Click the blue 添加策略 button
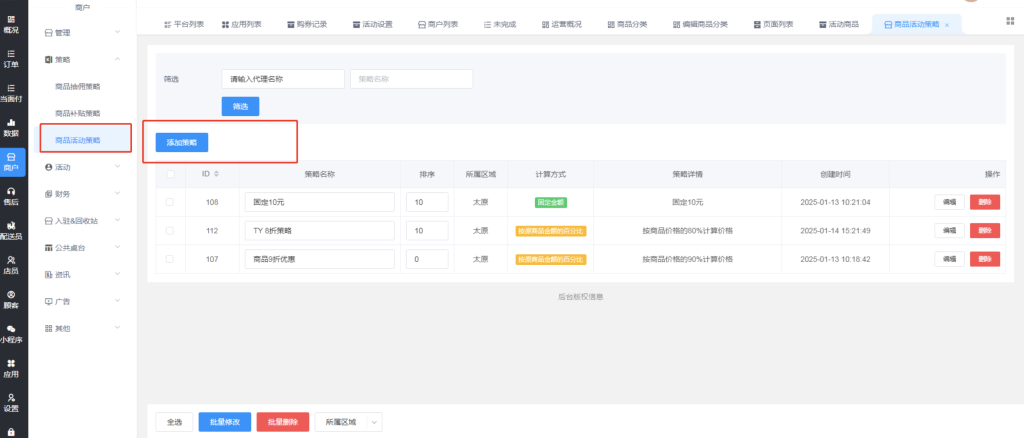This screenshot has height=438, width=1024. tap(182, 143)
